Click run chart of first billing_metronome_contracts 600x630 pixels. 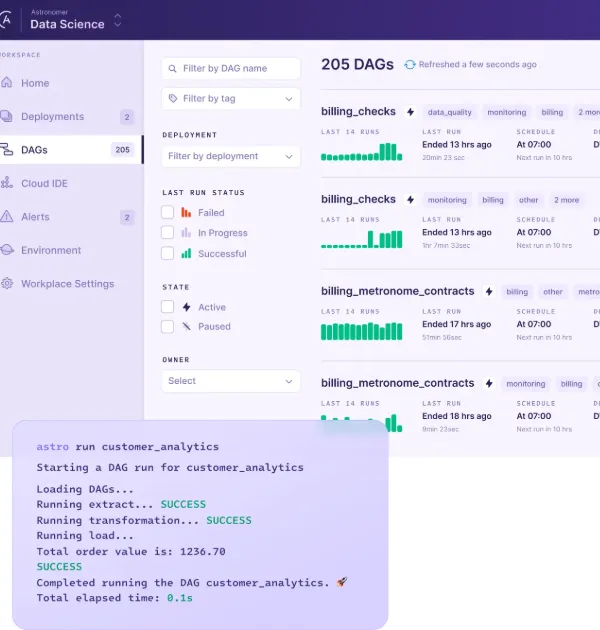(x=361, y=331)
